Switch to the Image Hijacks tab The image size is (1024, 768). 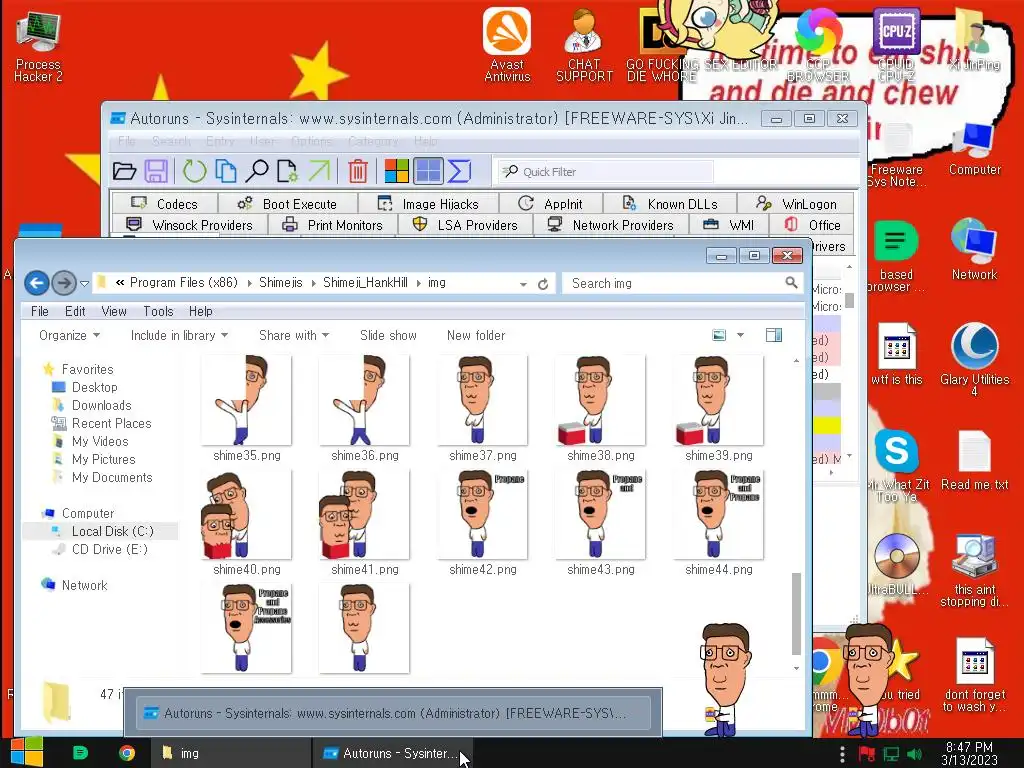pyautogui.click(x=428, y=204)
